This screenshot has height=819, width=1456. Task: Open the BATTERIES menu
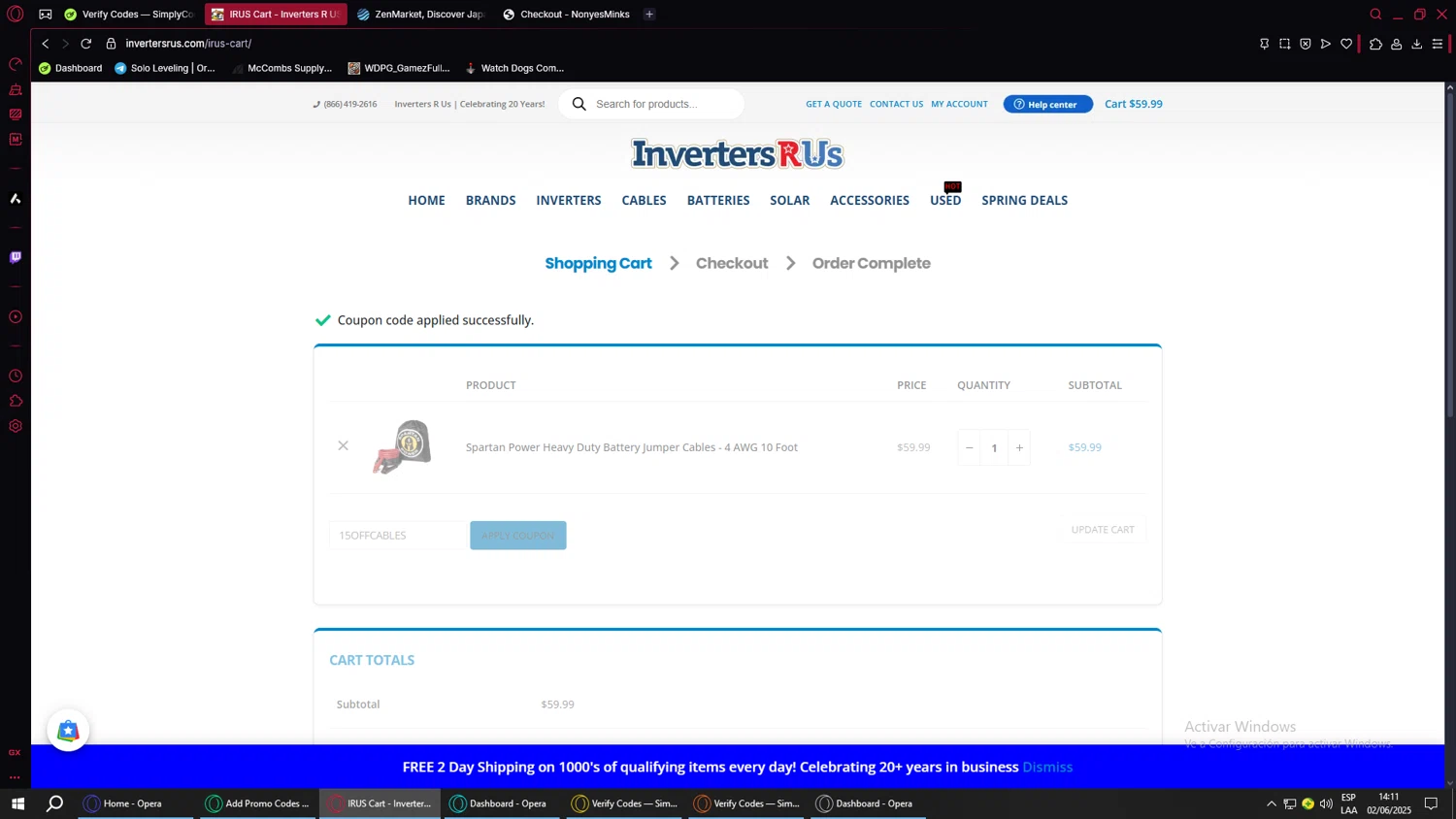pyautogui.click(x=718, y=200)
